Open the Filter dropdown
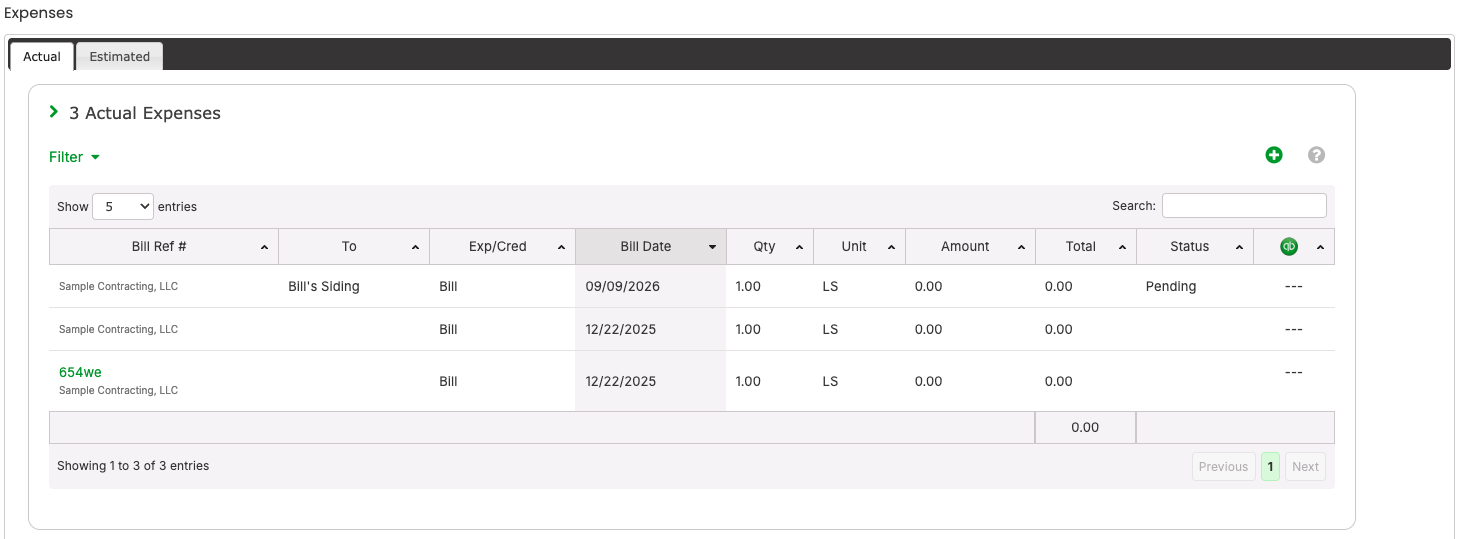Image resolution: width=1457 pixels, height=539 pixels. (75, 157)
